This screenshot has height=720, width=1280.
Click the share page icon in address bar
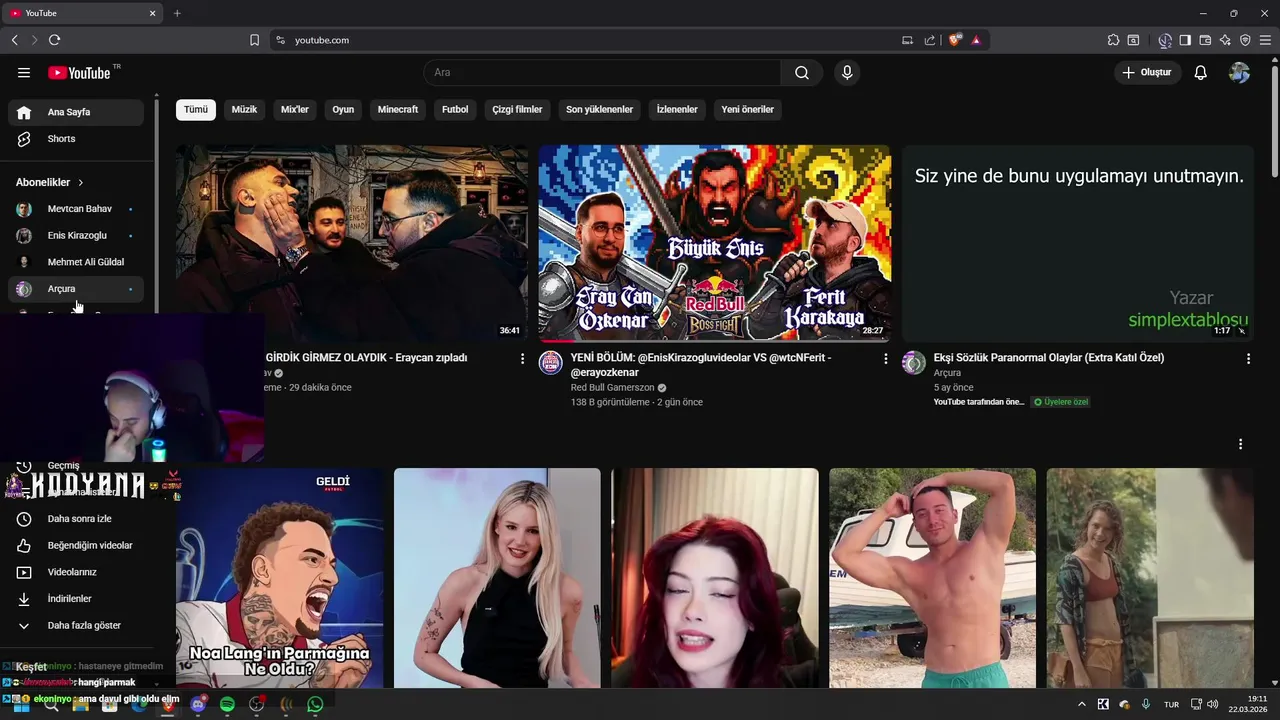930,40
